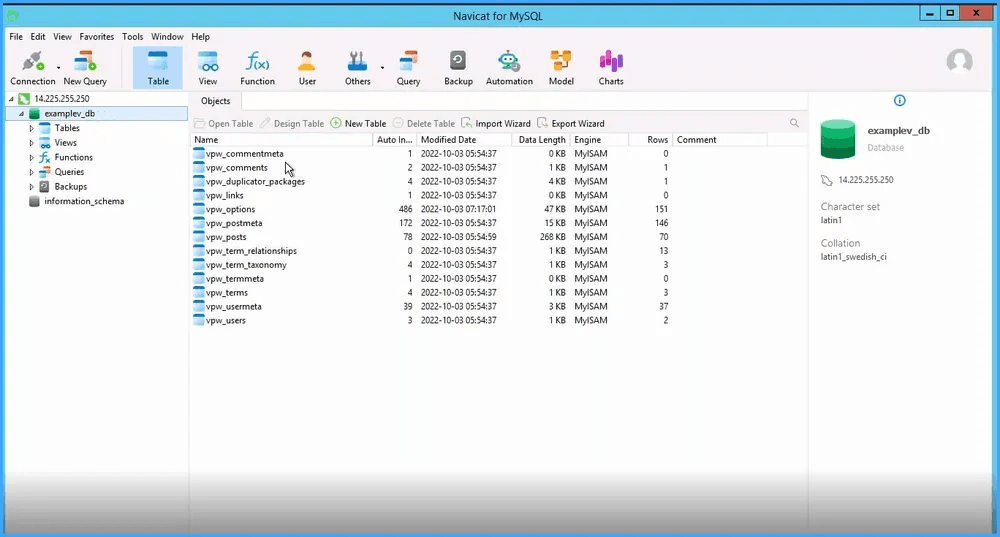Image resolution: width=1000 pixels, height=537 pixels.
Task: Click the Design Table button
Action: tap(292, 123)
